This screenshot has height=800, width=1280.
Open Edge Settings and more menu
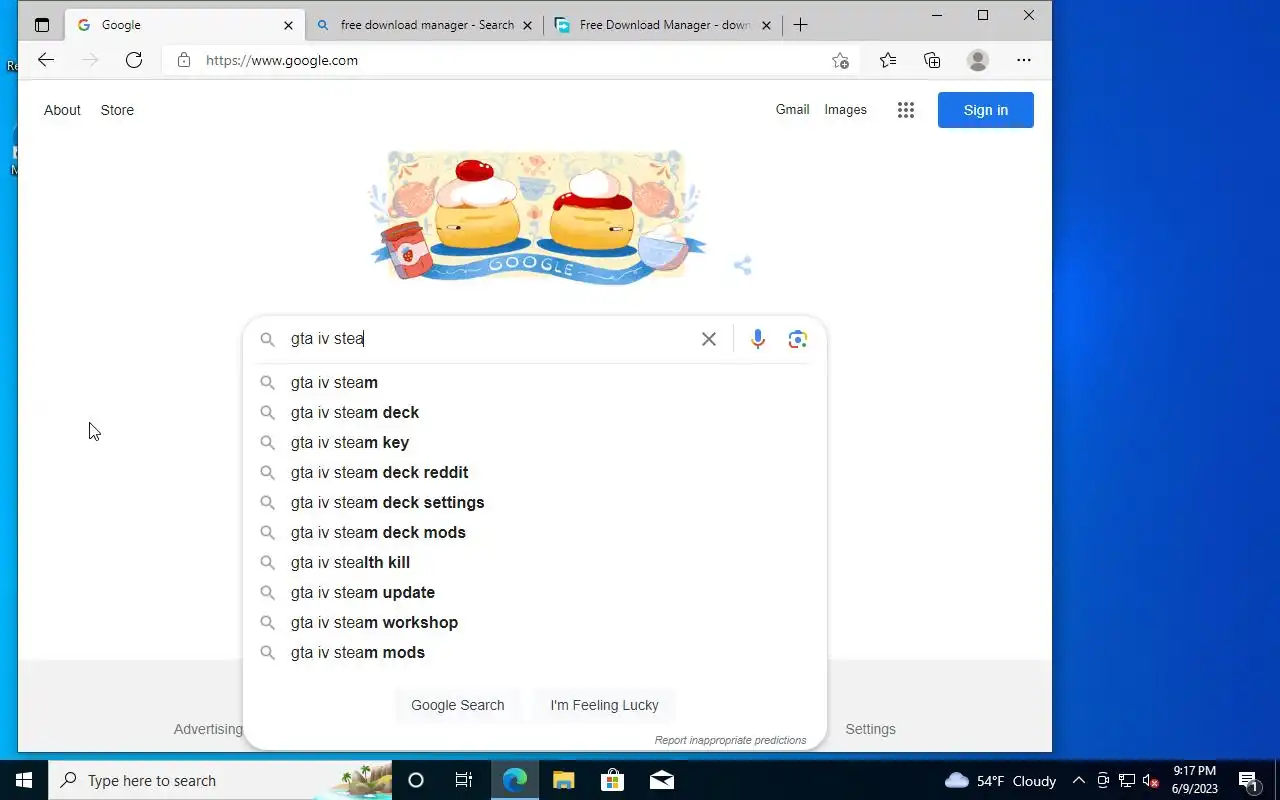[1024, 60]
